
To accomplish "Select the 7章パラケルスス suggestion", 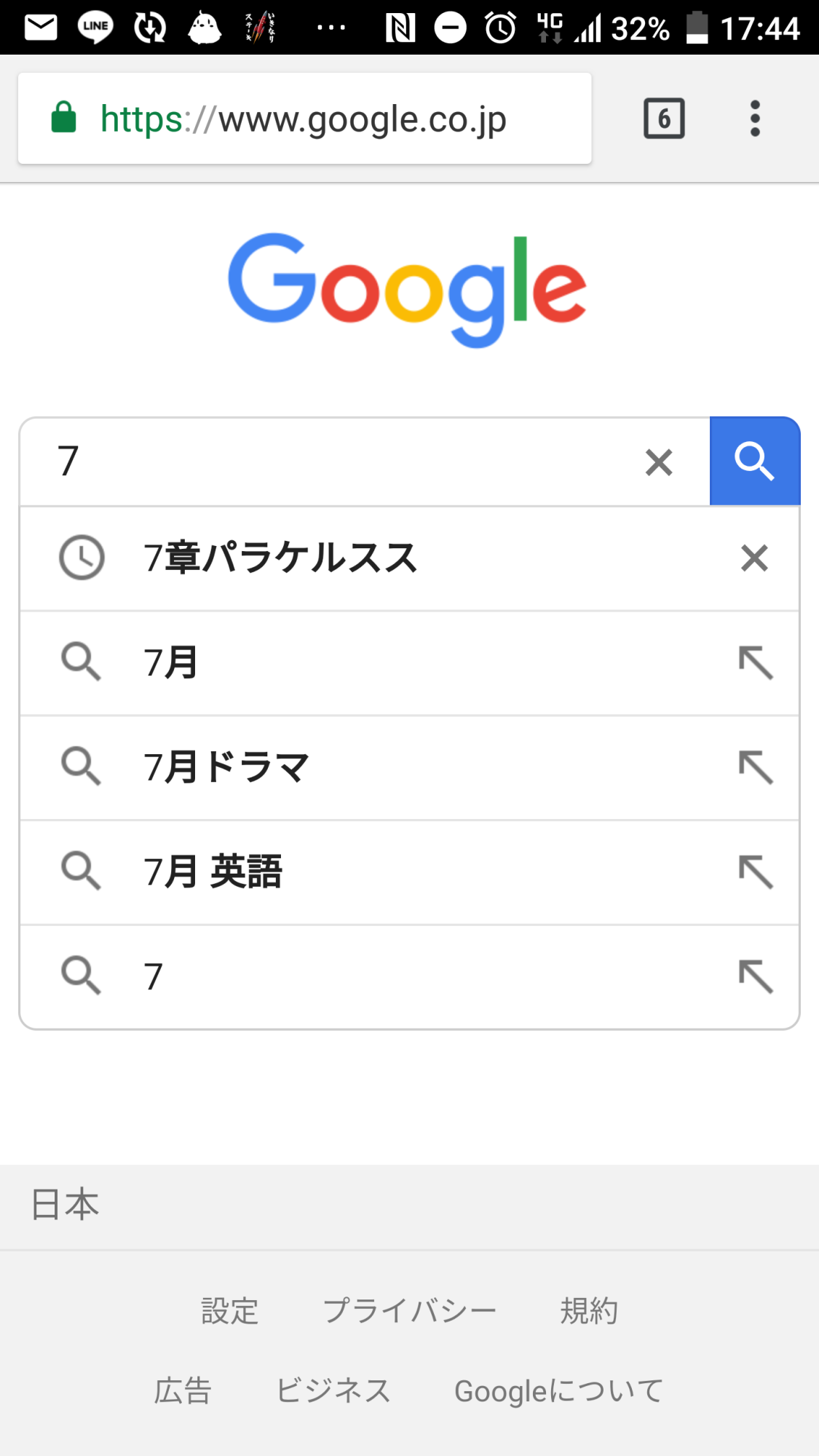I will tap(281, 558).
